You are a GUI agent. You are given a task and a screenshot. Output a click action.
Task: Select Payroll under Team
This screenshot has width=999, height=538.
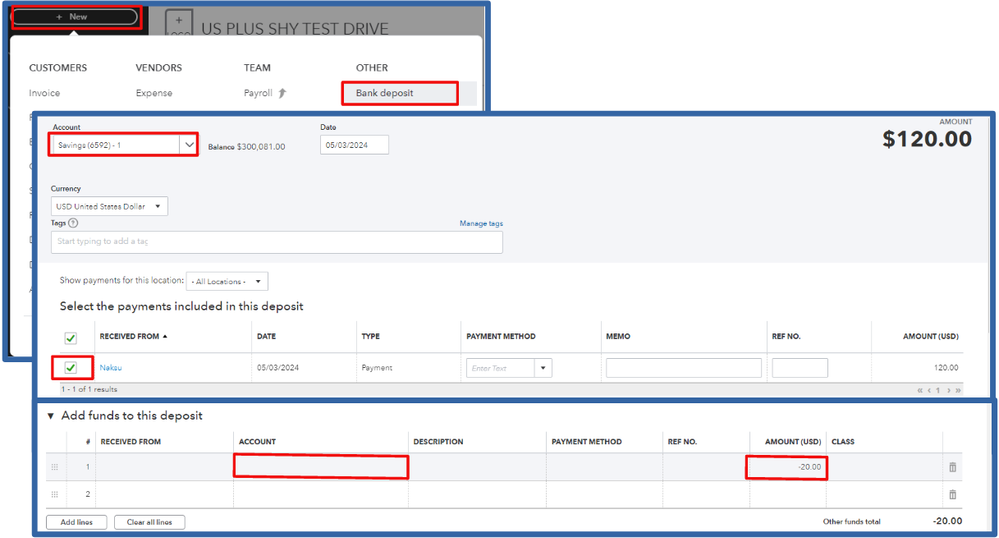258,93
